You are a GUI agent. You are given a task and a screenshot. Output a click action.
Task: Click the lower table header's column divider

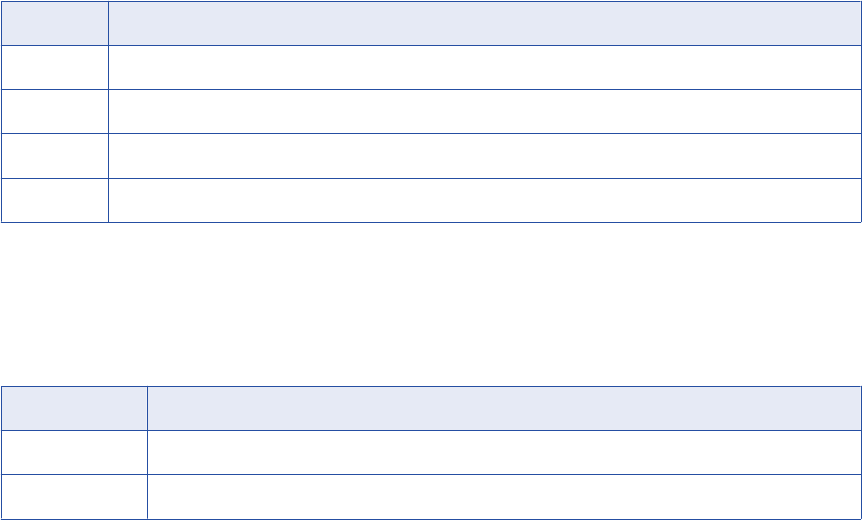click(148, 408)
